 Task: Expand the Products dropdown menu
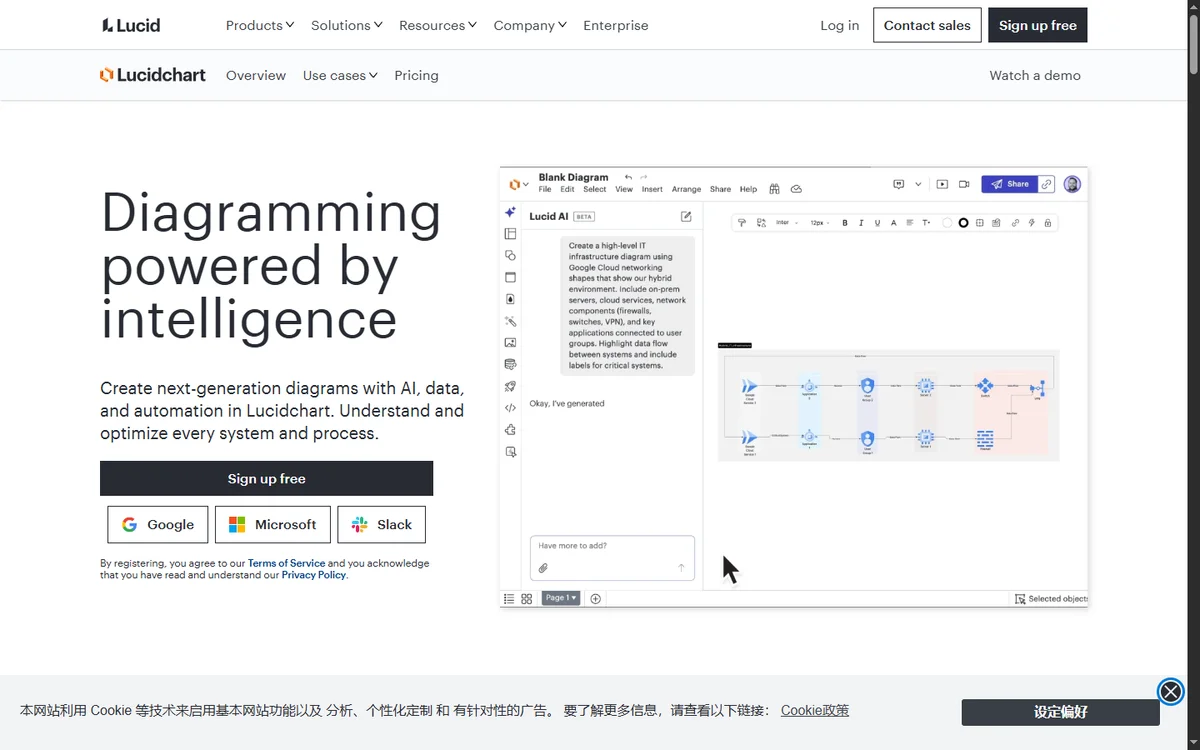click(260, 25)
